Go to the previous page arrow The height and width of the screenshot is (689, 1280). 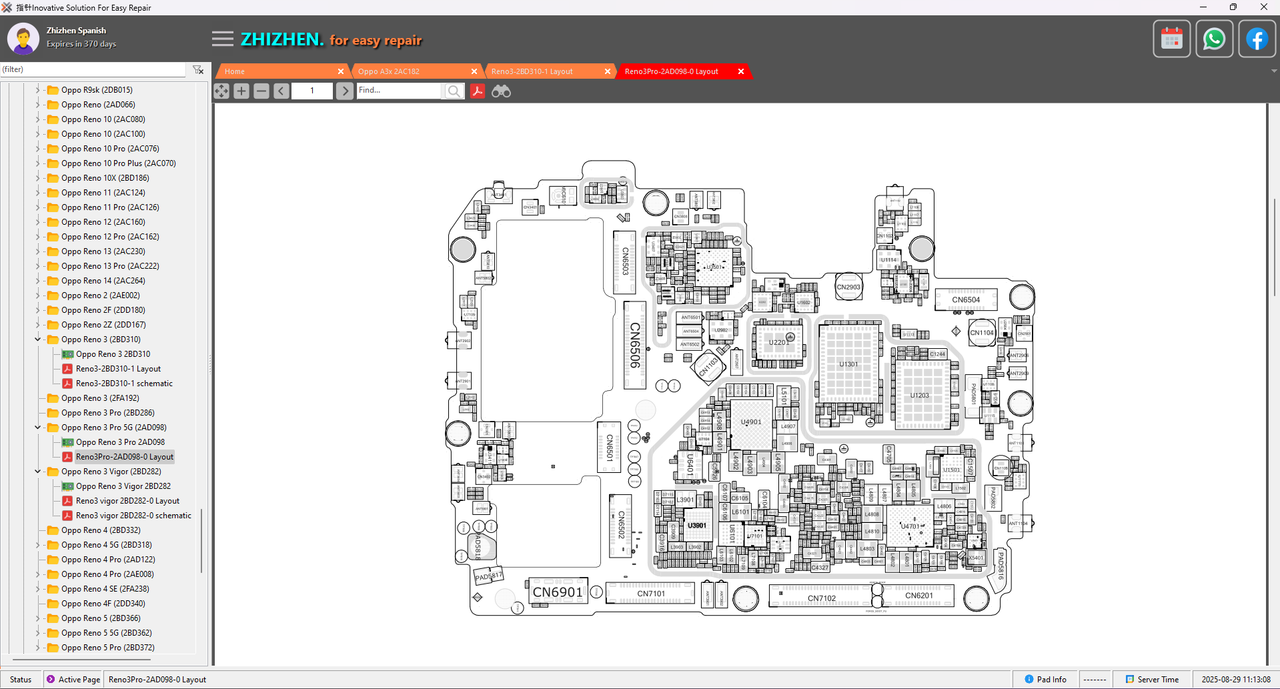[x=281, y=91]
